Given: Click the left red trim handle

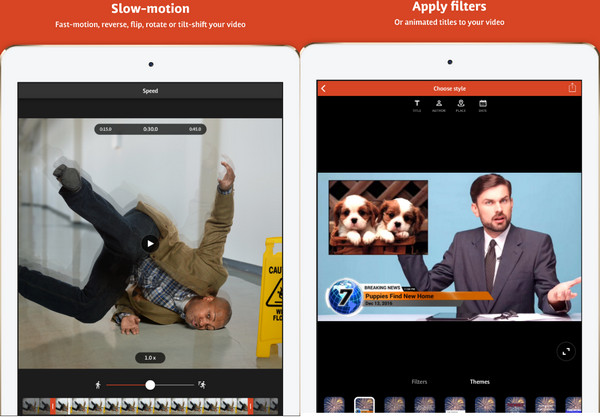Looking at the screenshot, I should click(53, 406).
